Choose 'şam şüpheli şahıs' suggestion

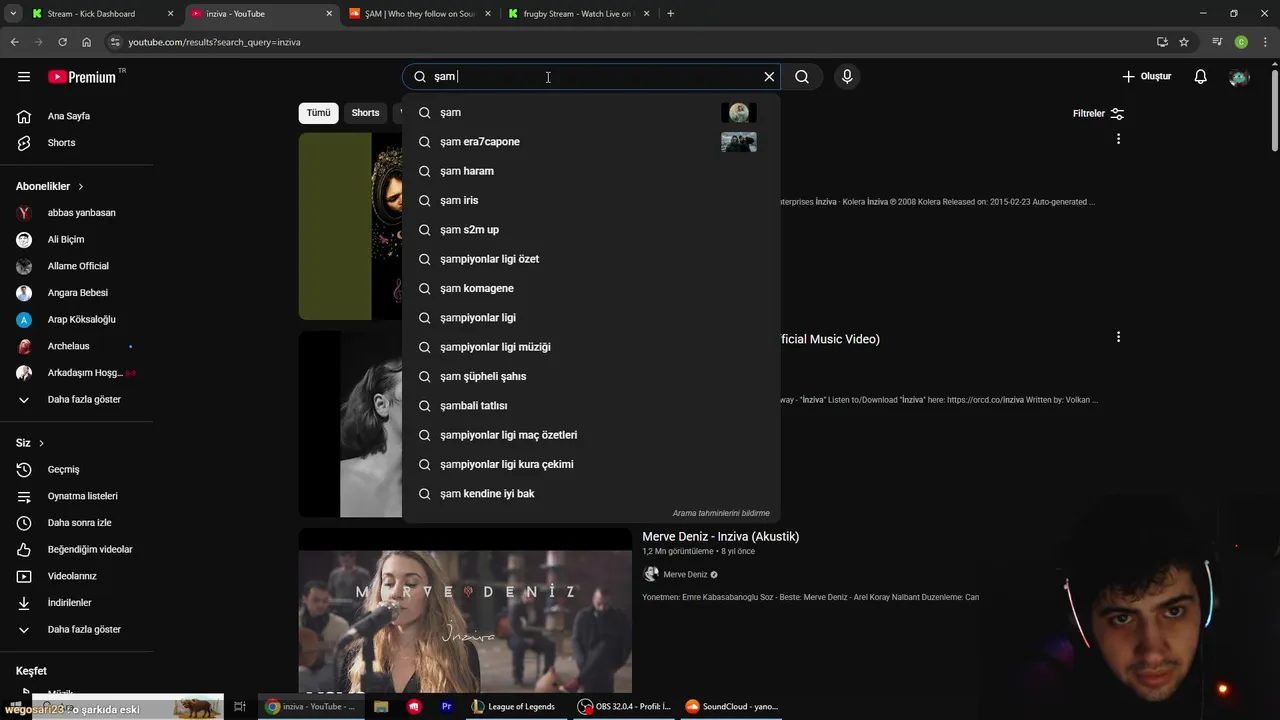click(591, 377)
